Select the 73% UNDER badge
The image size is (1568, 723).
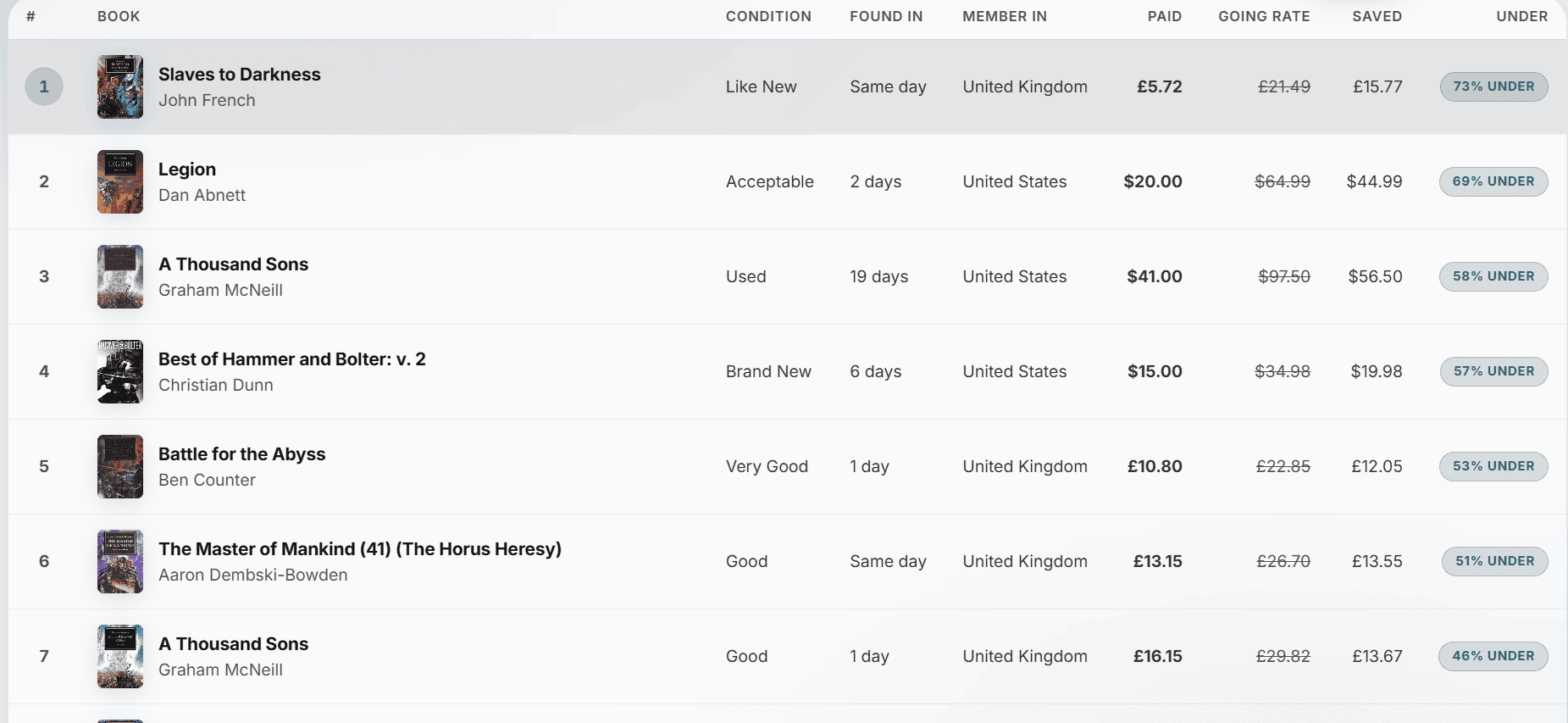[1493, 86]
